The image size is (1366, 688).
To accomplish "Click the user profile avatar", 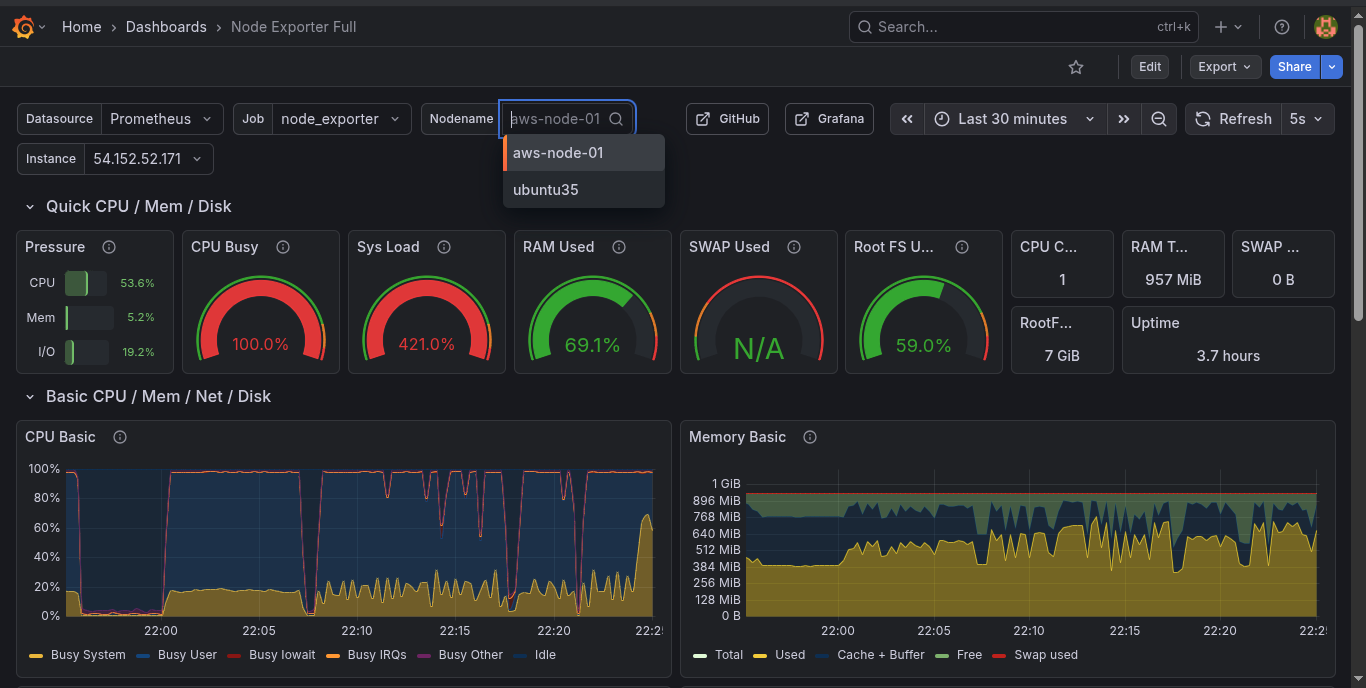I will (x=1325, y=27).
